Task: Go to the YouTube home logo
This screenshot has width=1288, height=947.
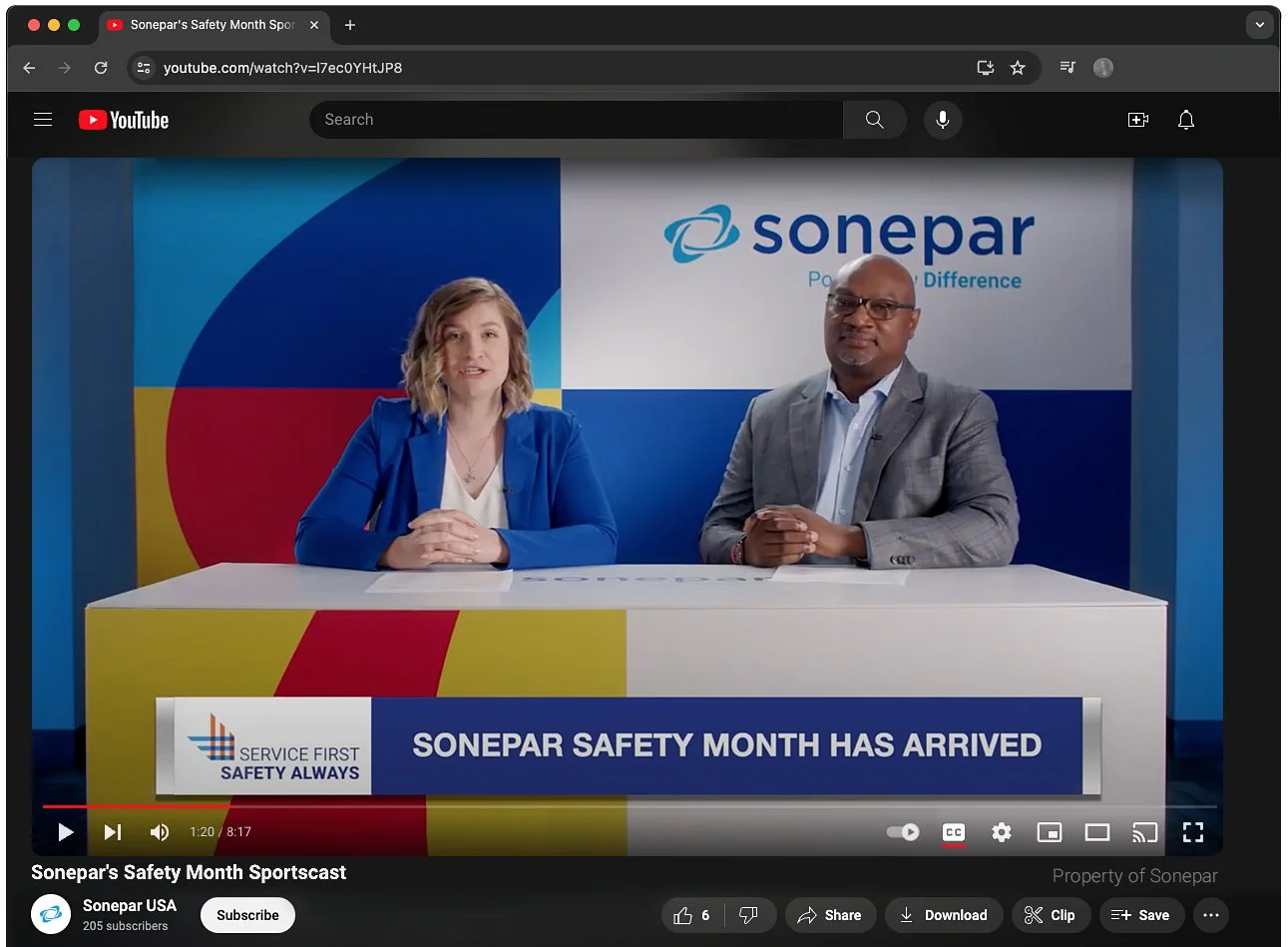Action: tap(124, 120)
